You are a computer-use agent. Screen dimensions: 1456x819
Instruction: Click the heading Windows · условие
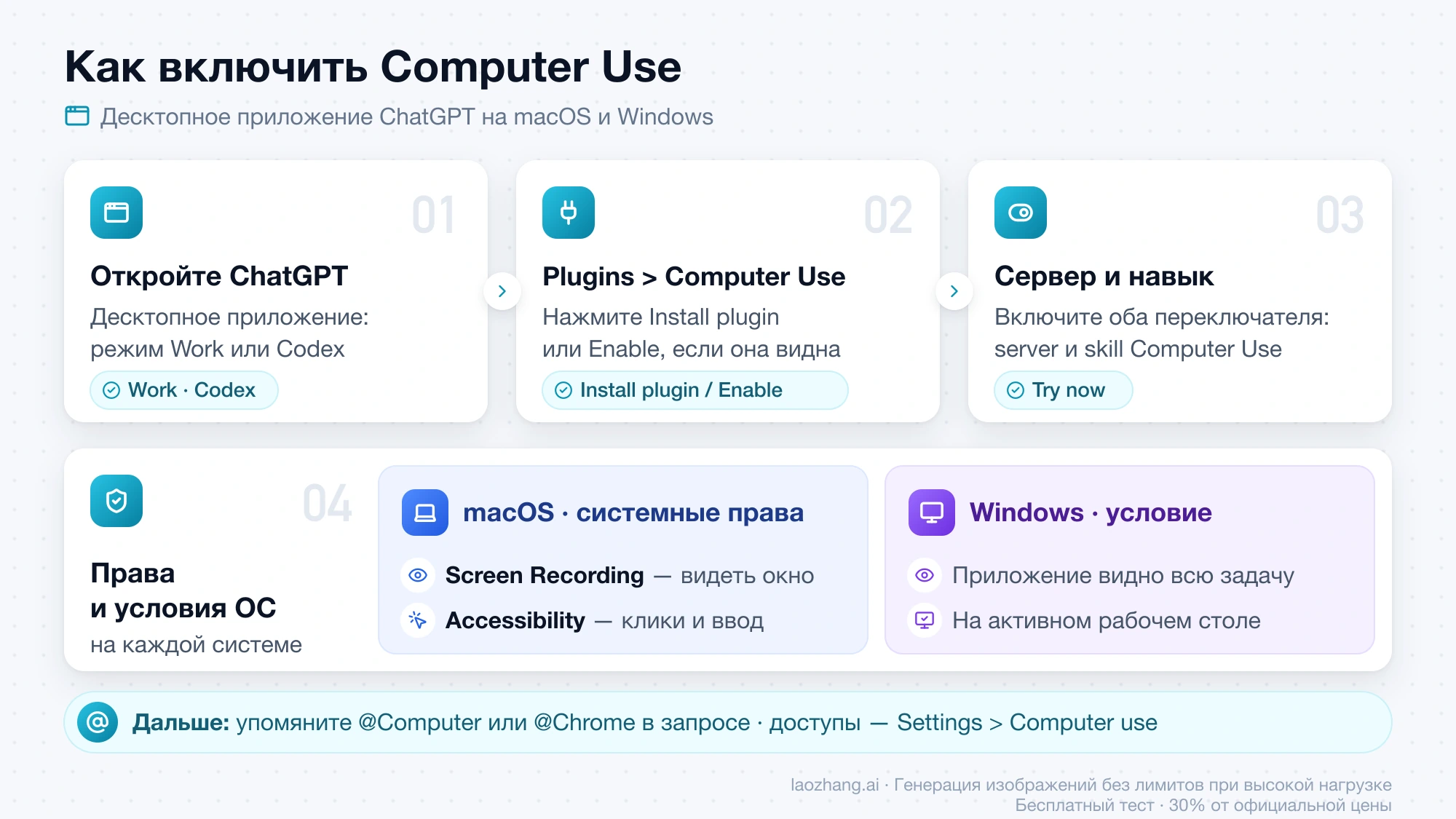coord(1091,513)
